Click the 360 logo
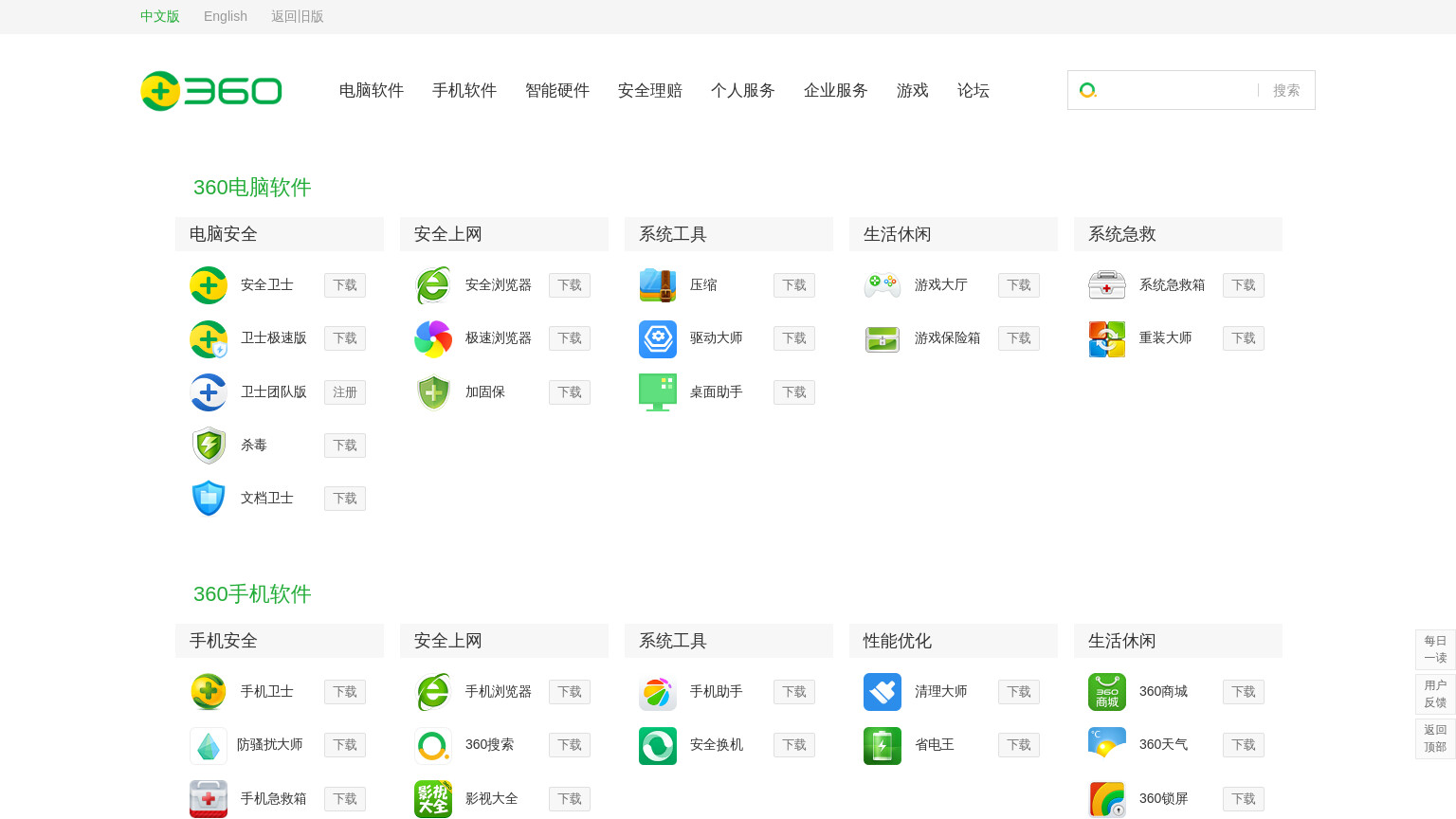 coord(211,91)
